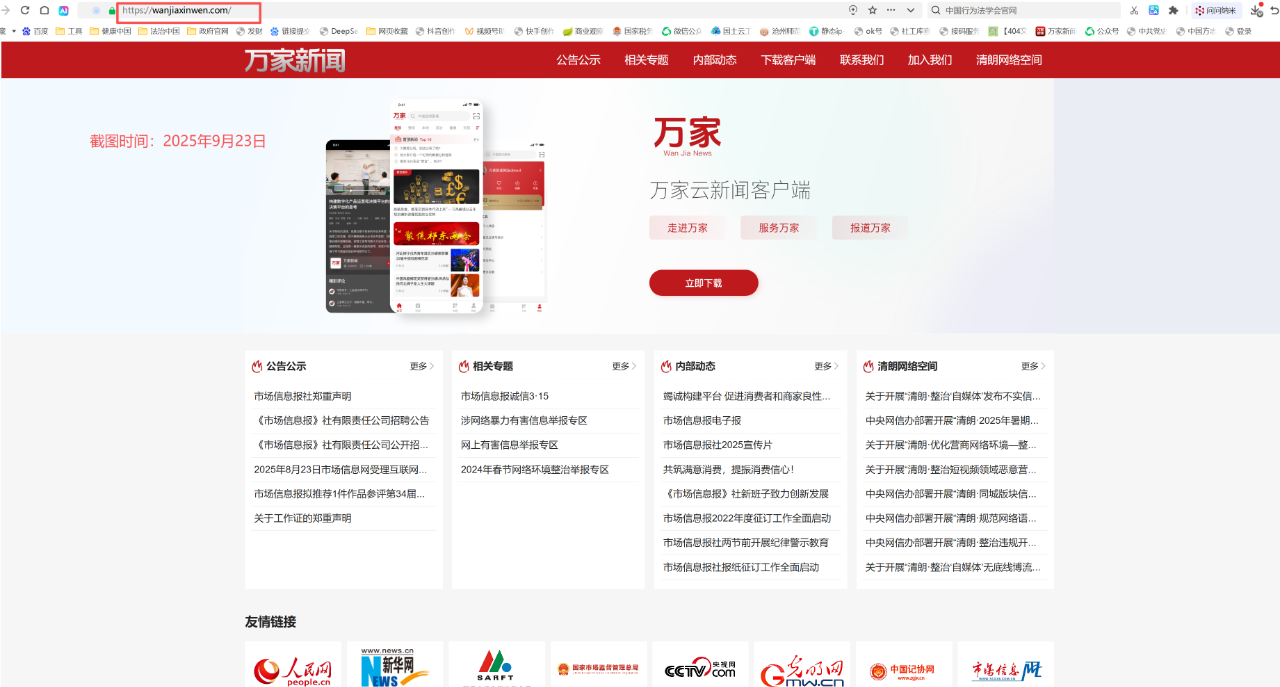Expand the address bar dropdown chevron
1280x687 pixels.
(x=910, y=10)
